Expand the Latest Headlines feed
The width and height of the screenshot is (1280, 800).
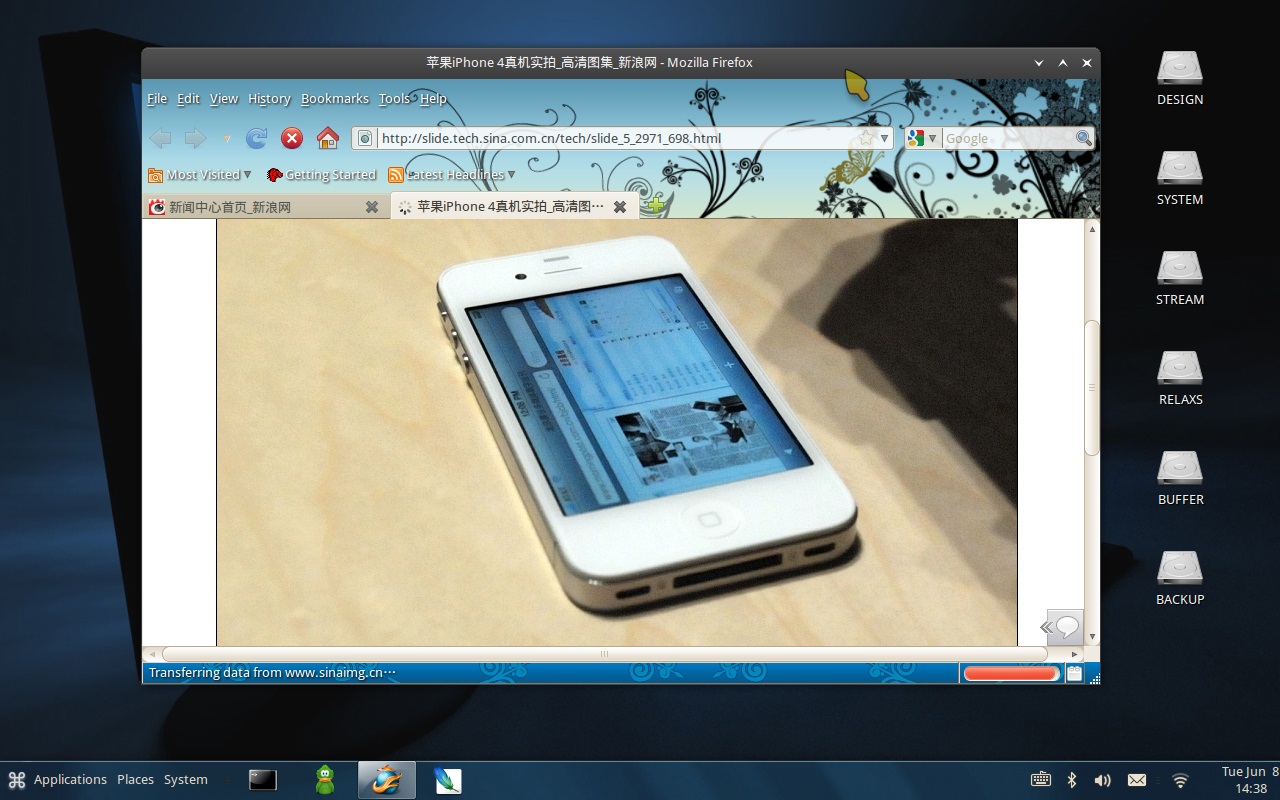(452, 175)
